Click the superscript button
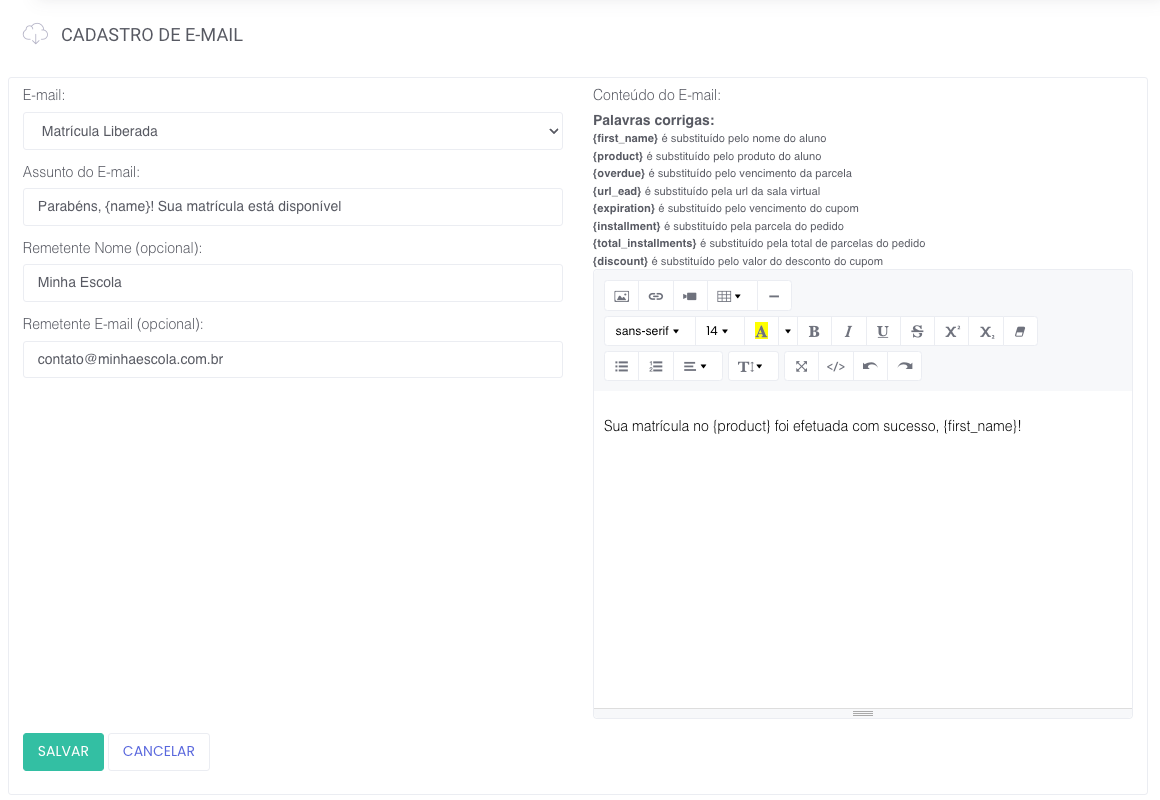The image size is (1160, 800). coord(952,331)
